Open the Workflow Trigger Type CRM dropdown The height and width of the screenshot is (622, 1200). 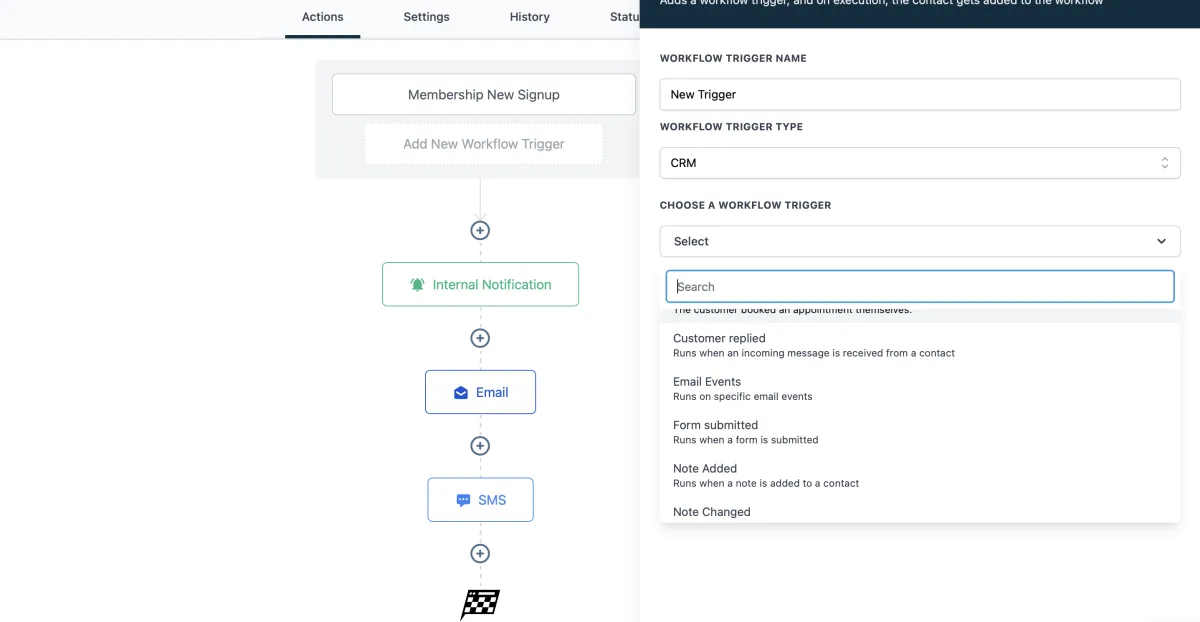click(x=920, y=163)
